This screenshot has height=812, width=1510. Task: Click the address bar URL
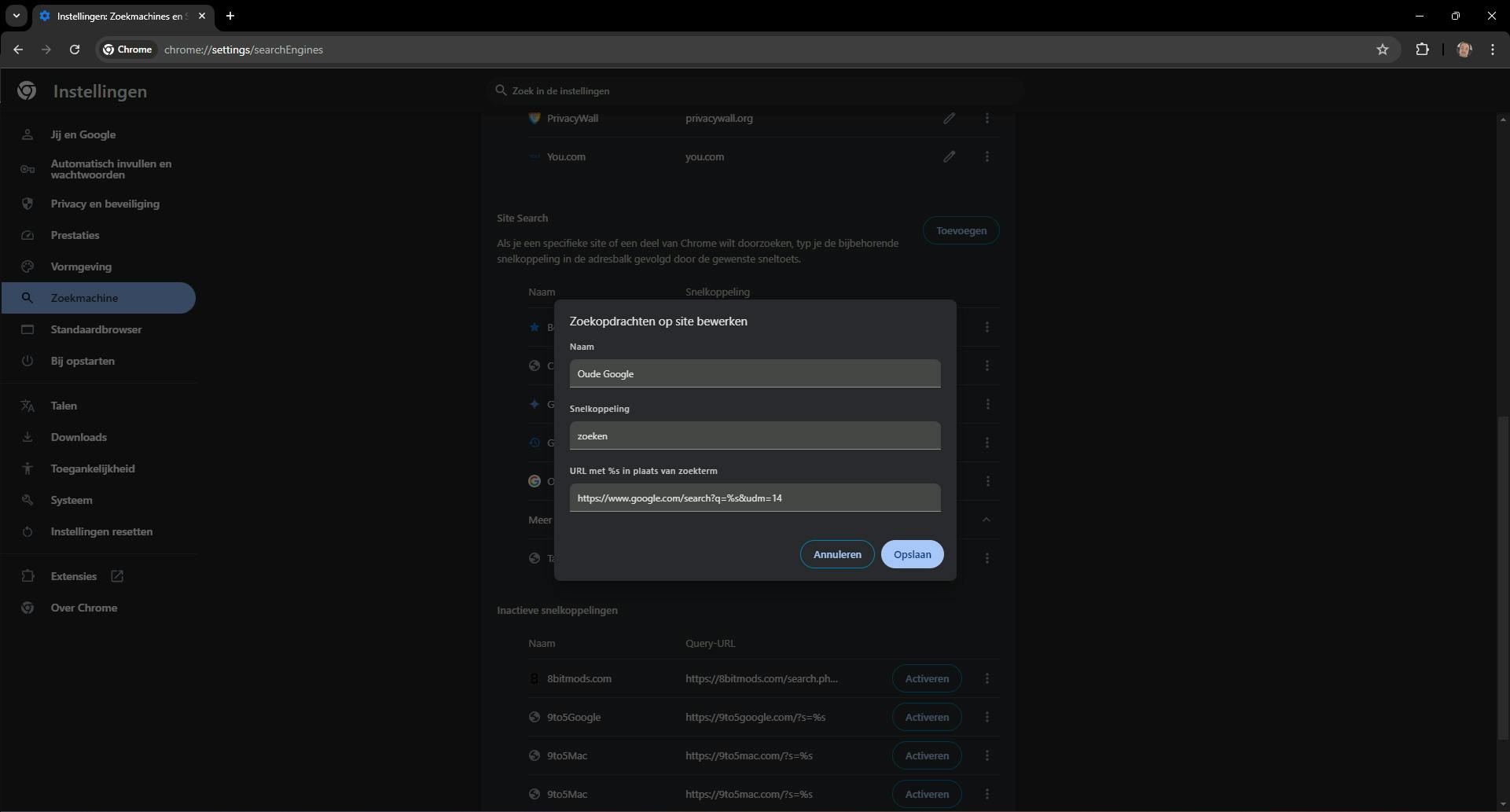point(244,50)
